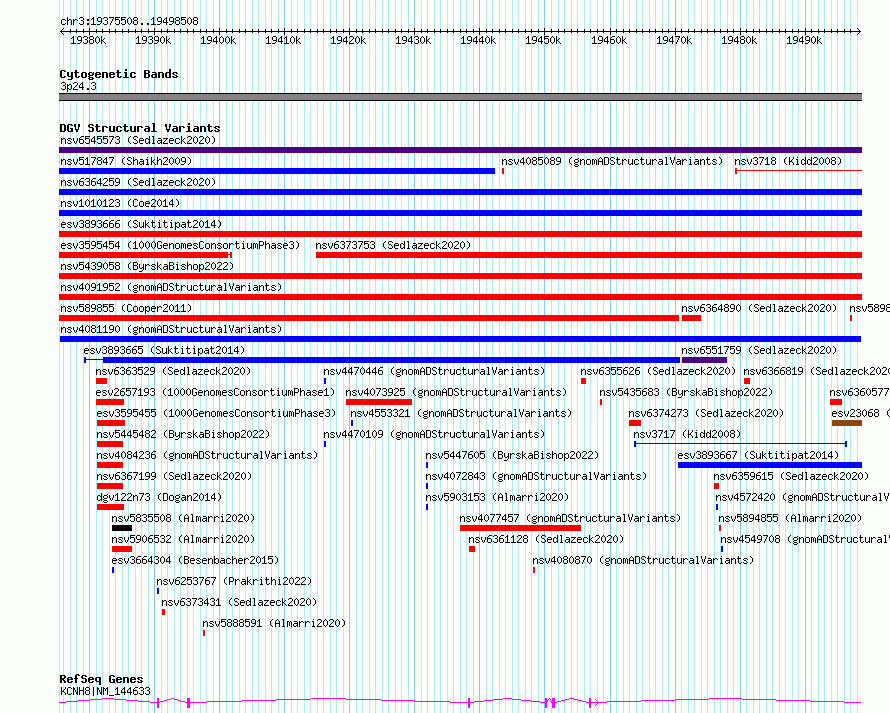This screenshot has height=713, width=890.
Task: Select the nsv6373753 (Sedlazeck2020) label
Action: [393, 245]
